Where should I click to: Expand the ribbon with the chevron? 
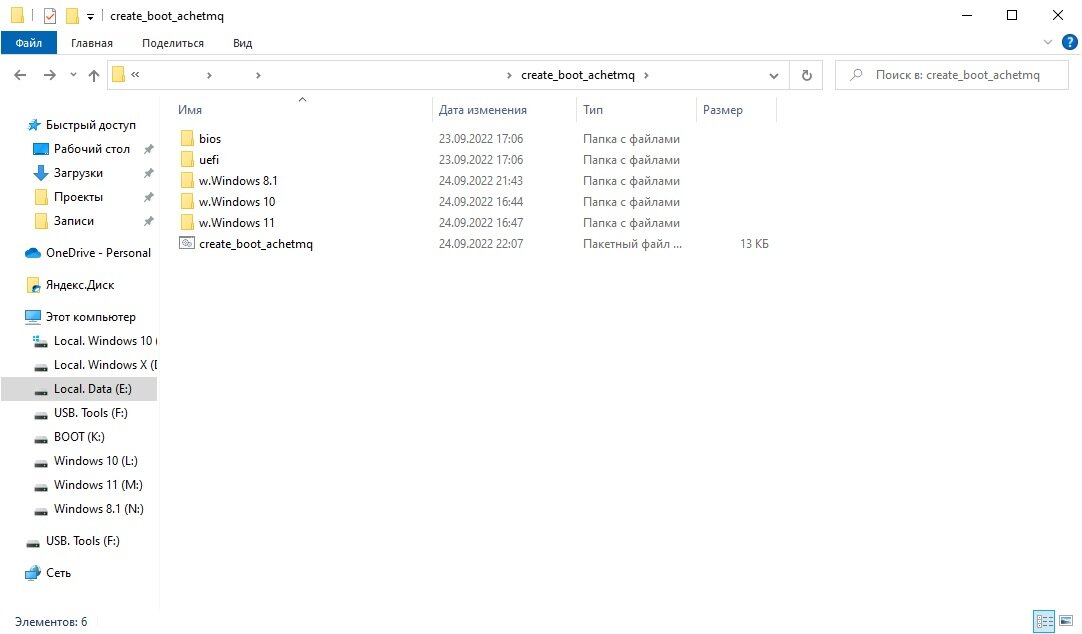[1048, 43]
